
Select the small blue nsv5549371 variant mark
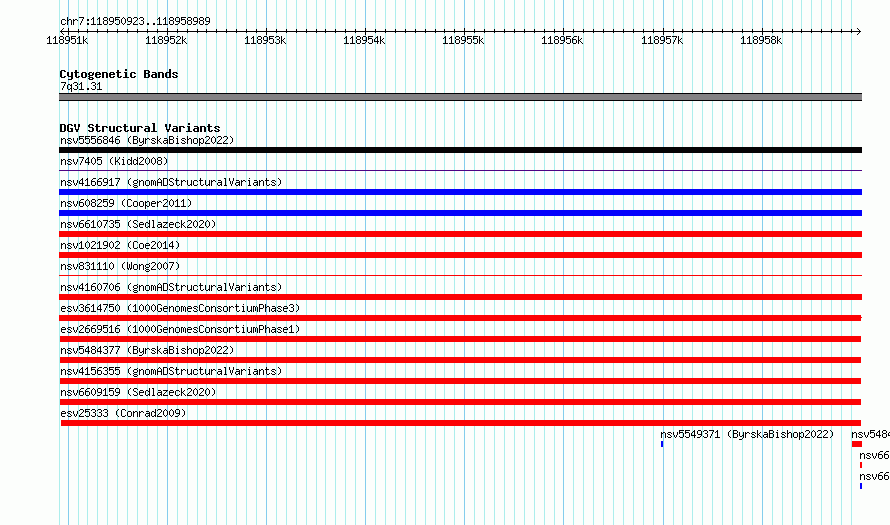coord(662,444)
